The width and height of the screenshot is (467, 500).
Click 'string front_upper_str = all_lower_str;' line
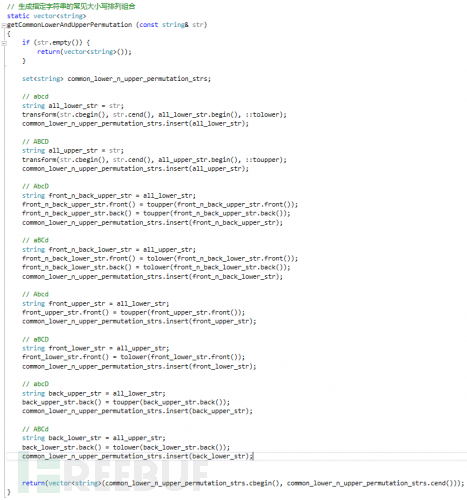(96, 304)
